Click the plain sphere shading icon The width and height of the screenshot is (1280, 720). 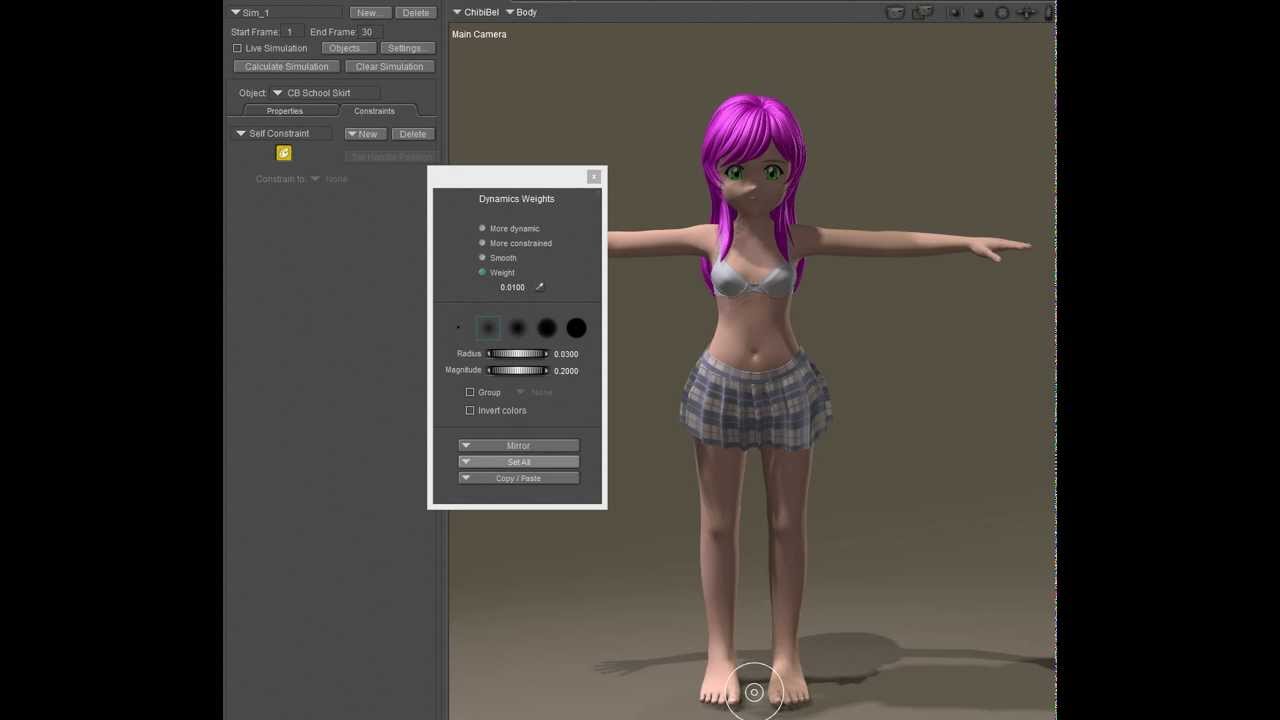click(x=978, y=13)
